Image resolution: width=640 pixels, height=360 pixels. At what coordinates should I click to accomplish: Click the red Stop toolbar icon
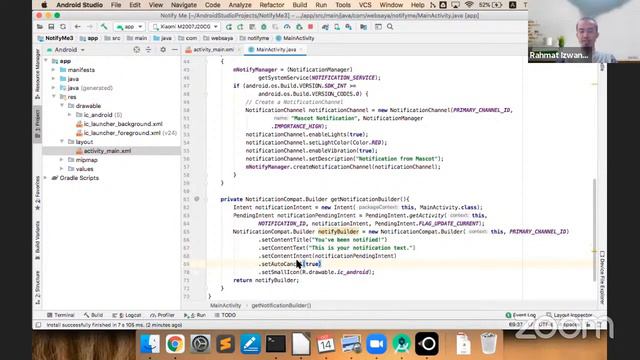point(311,27)
